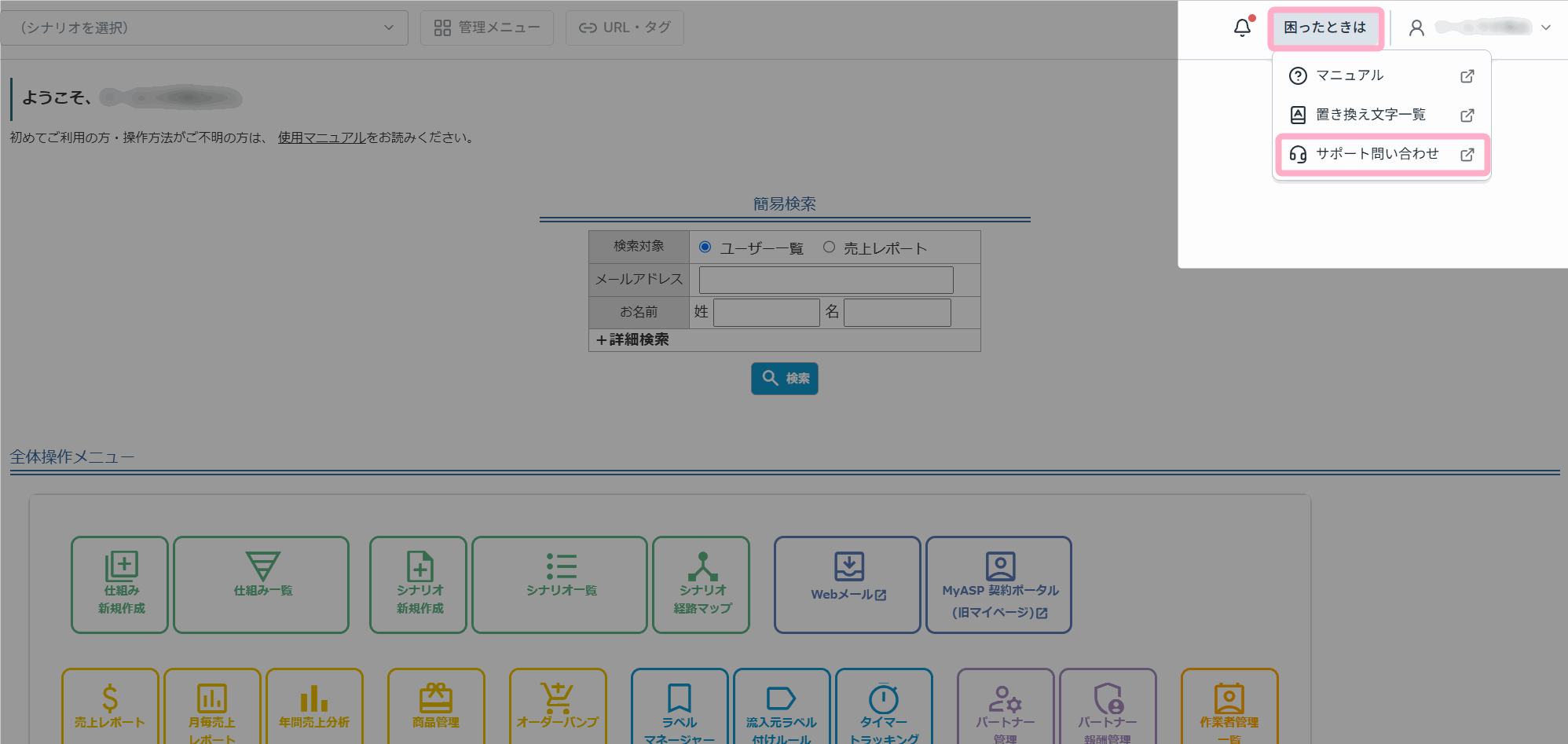1568x744 pixels.
Task: Click the blue 検索 button
Action: [x=785, y=379]
